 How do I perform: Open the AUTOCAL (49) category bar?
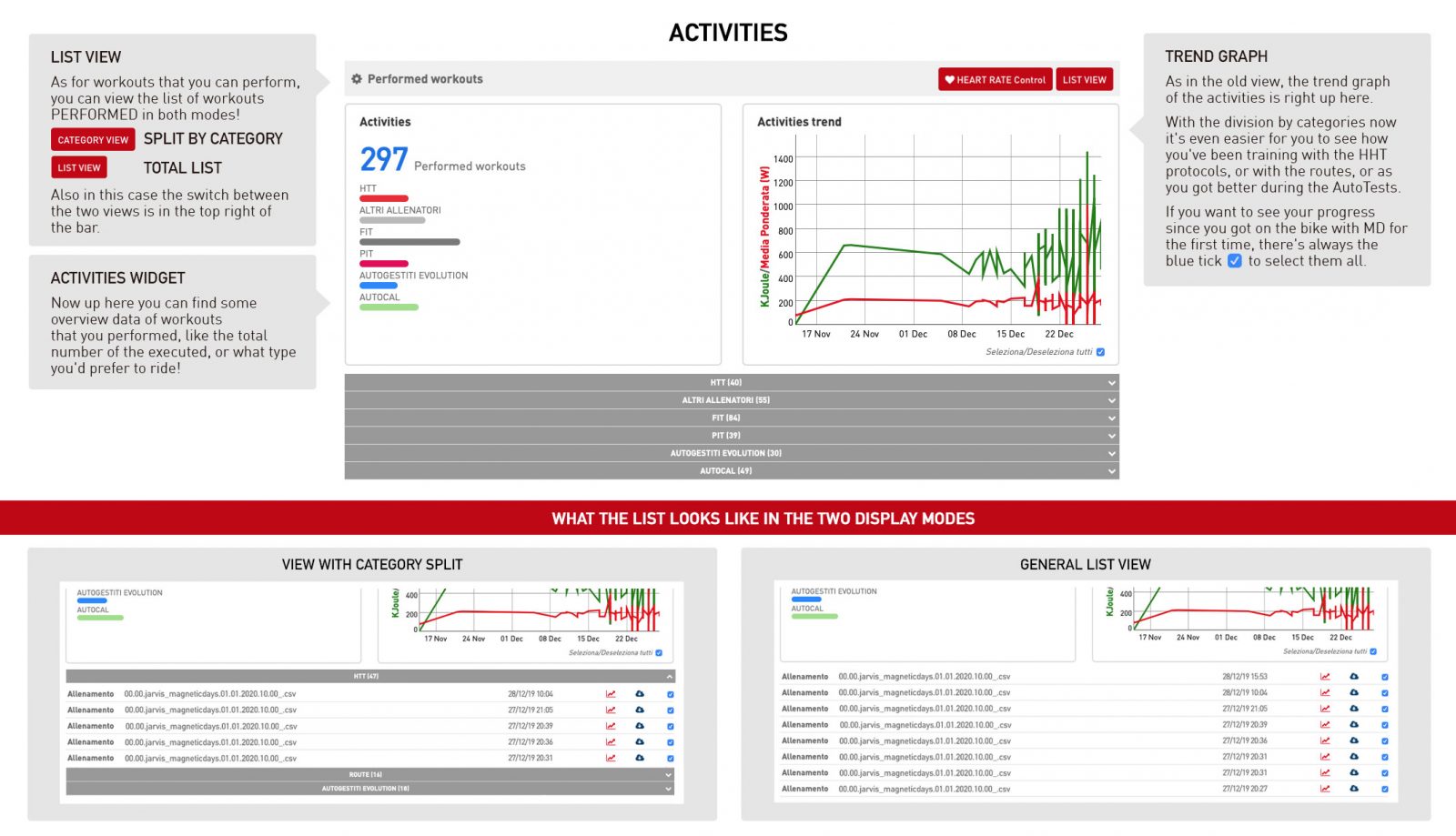point(732,471)
